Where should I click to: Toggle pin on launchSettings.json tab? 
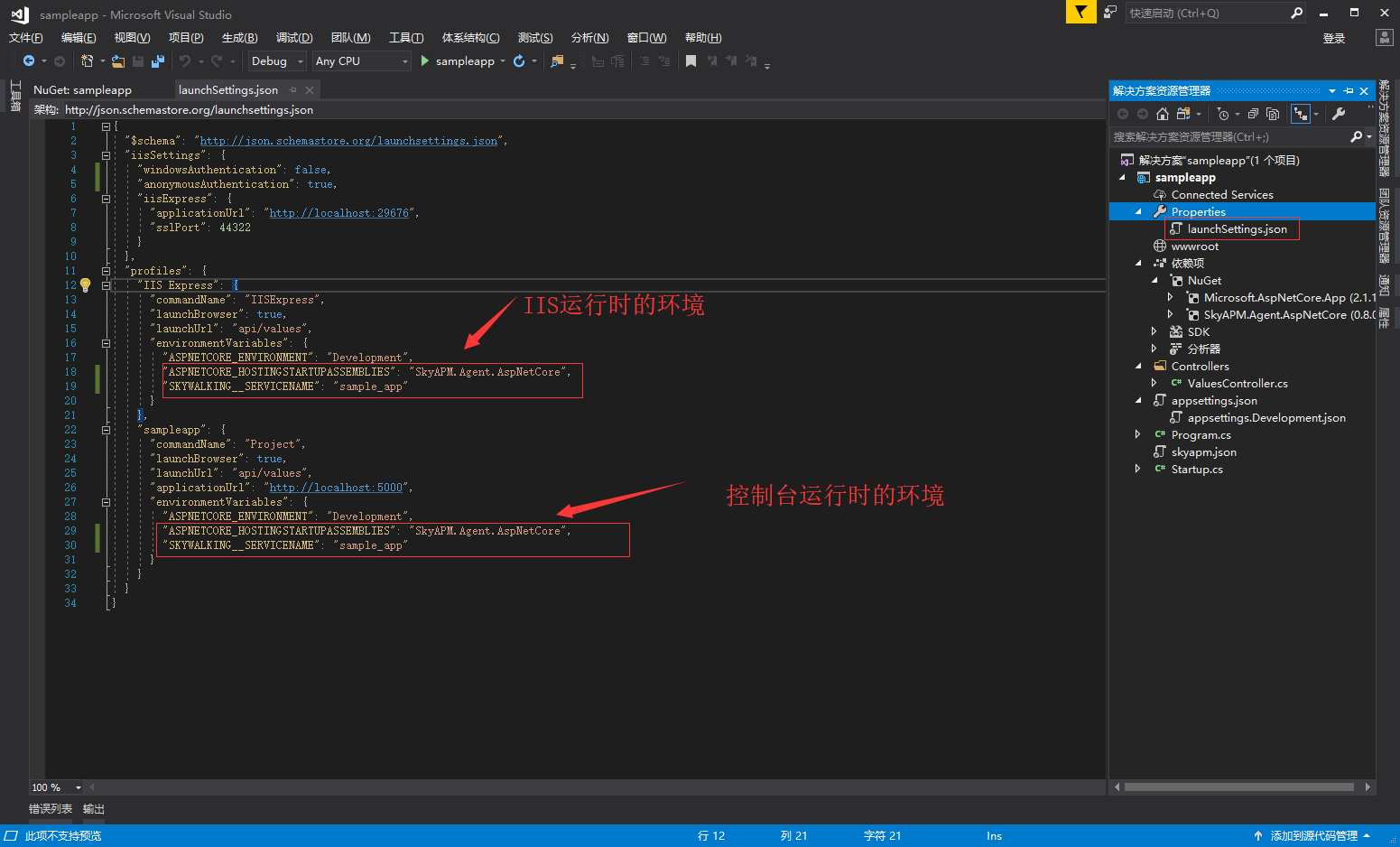(293, 89)
